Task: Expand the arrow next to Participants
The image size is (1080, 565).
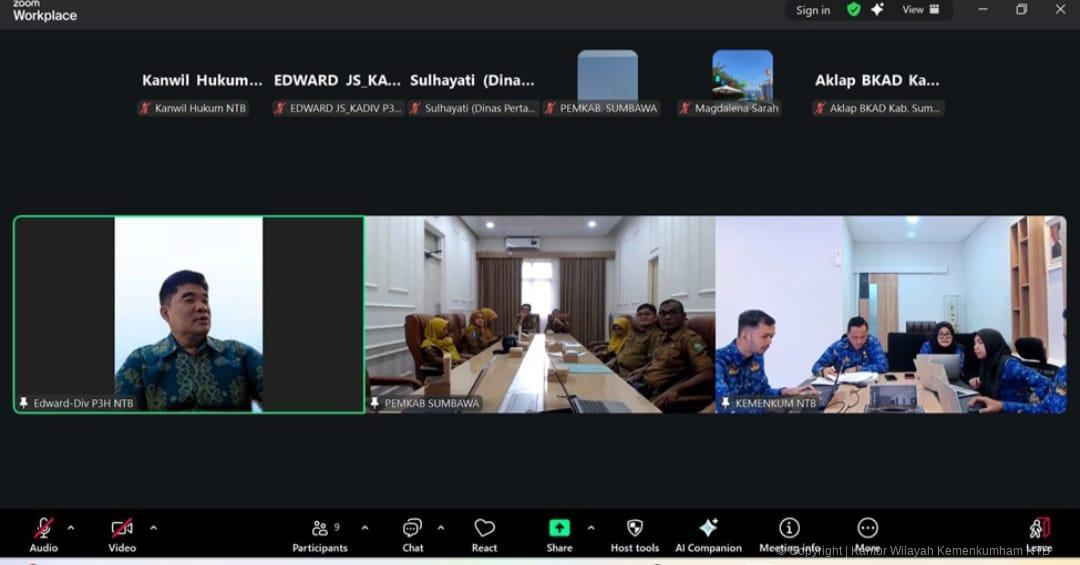Action: tap(365, 527)
